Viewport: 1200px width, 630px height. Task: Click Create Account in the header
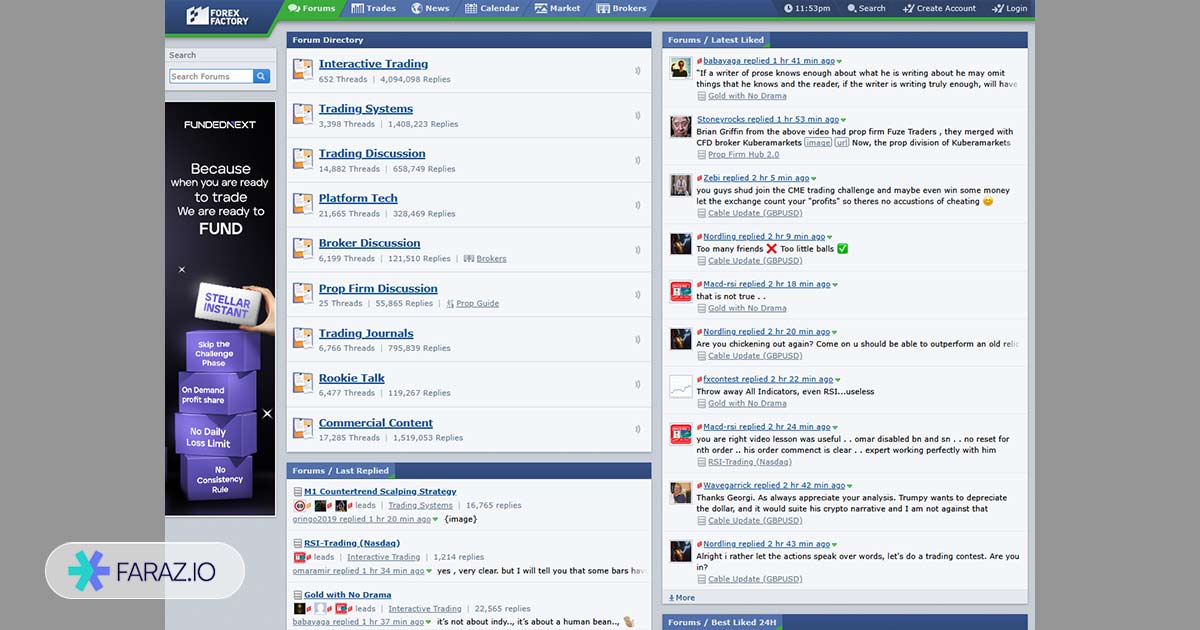click(939, 9)
